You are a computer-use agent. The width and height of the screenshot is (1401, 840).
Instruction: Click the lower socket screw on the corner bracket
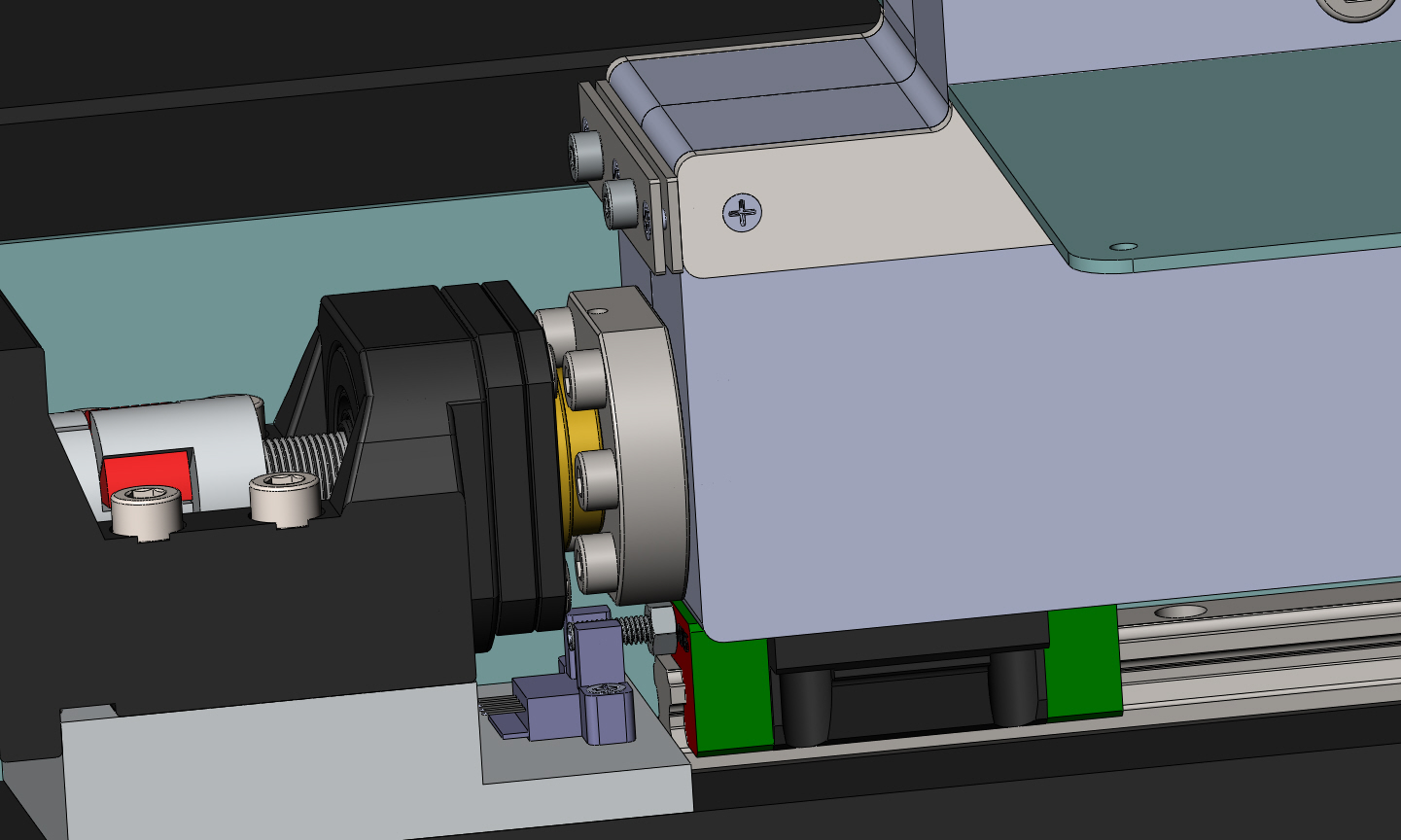click(621, 204)
